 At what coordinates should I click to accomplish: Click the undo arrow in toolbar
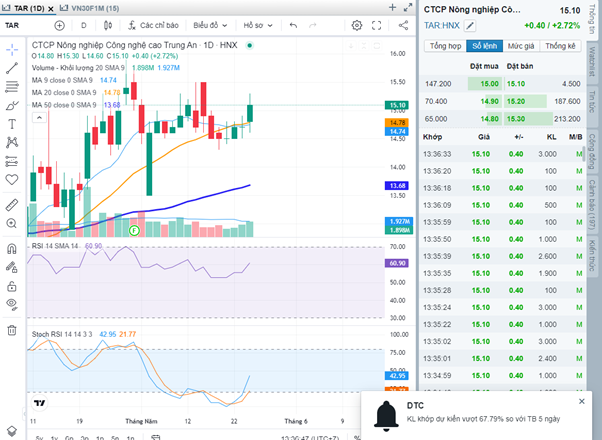point(293,25)
